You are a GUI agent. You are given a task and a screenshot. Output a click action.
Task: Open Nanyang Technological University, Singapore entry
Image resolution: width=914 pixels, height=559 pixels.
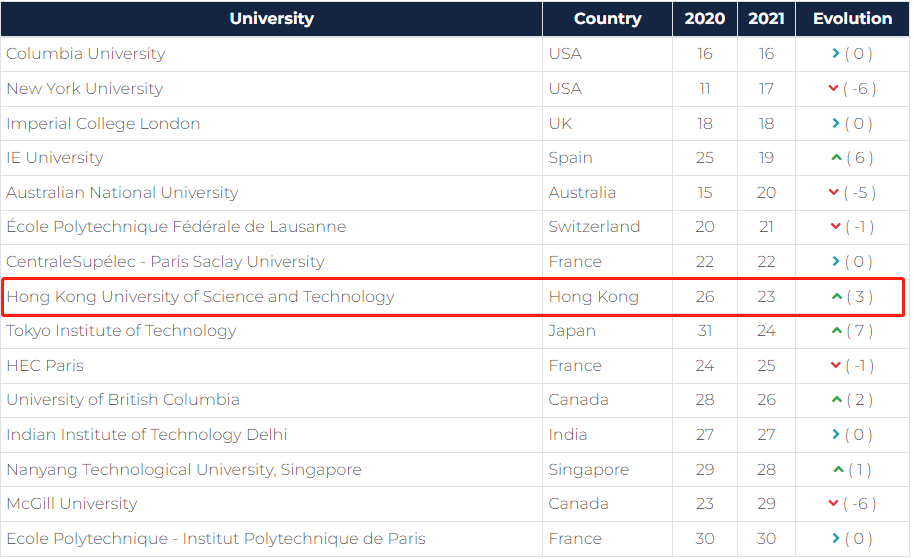point(184,470)
